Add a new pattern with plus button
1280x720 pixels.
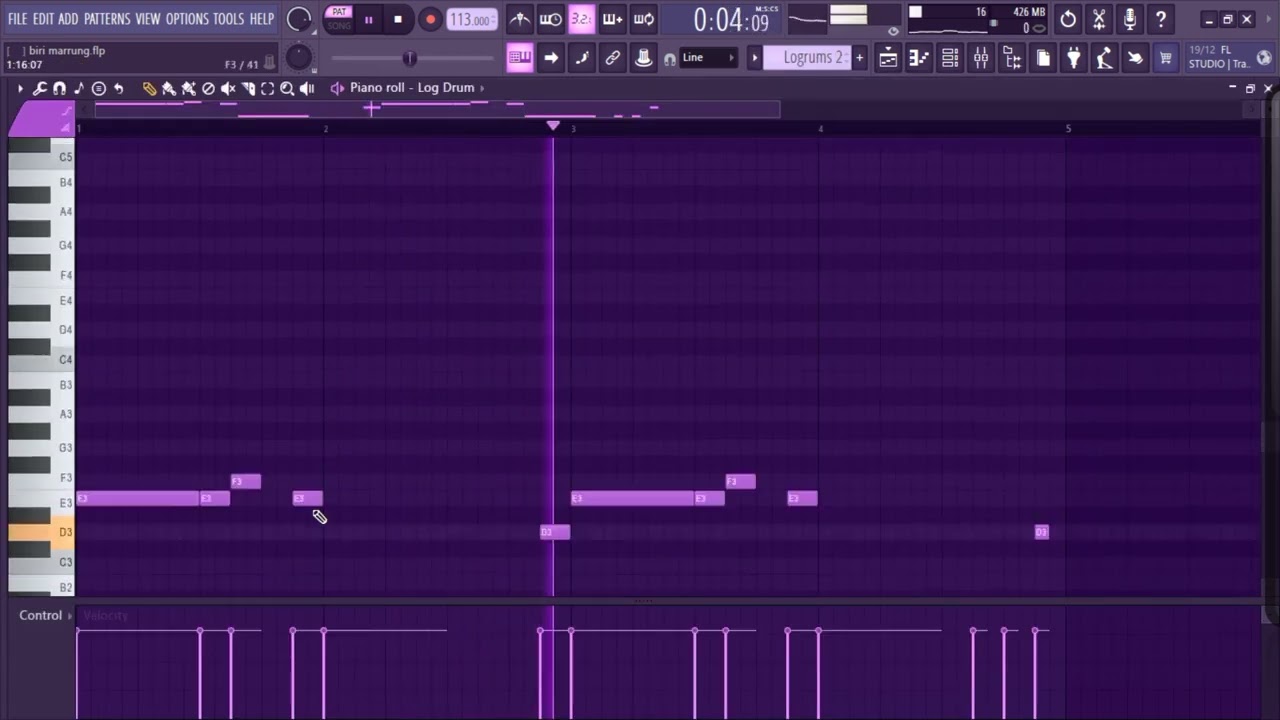click(859, 58)
